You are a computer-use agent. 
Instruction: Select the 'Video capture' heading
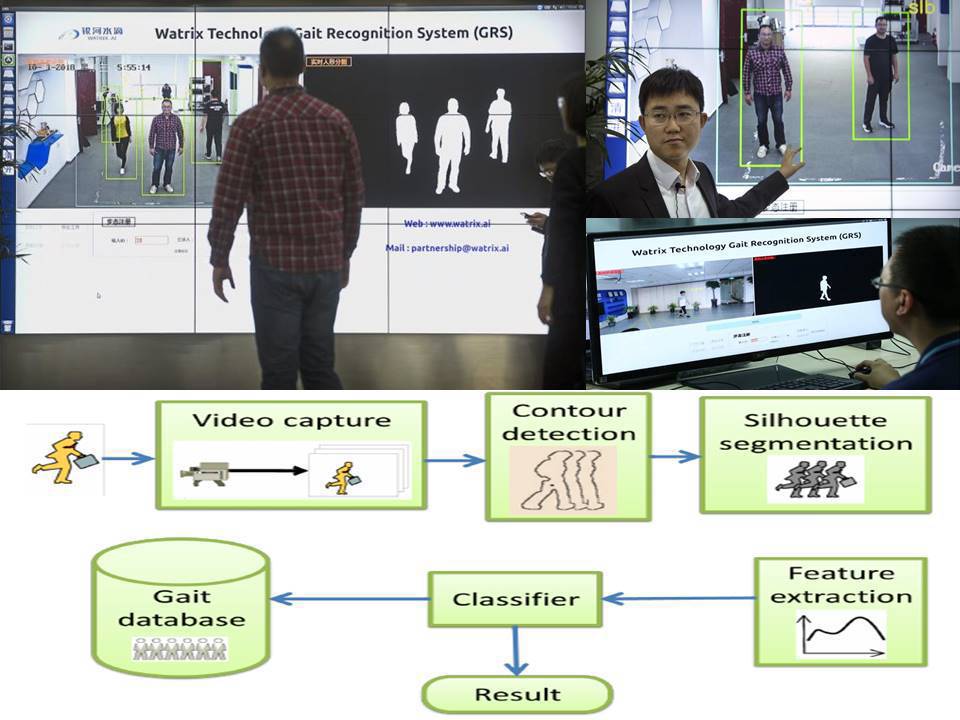click(x=291, y=421)
